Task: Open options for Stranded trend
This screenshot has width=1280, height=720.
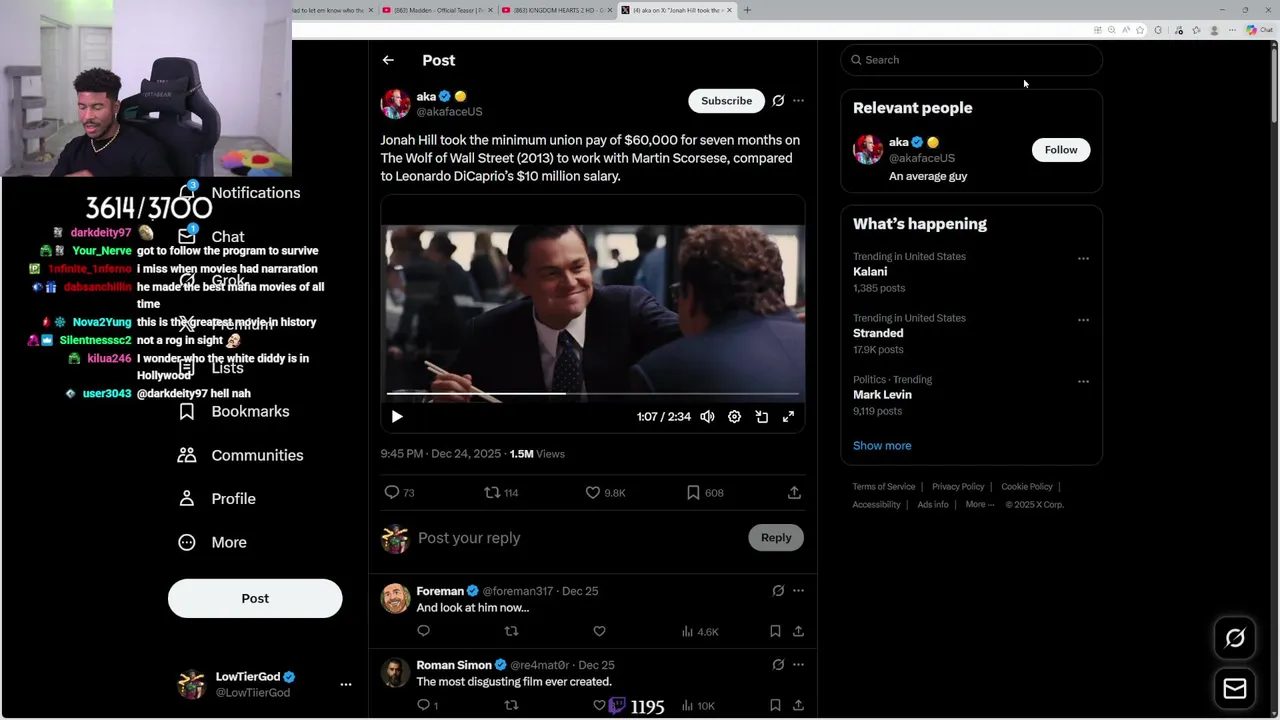Action: point(1083,320)
